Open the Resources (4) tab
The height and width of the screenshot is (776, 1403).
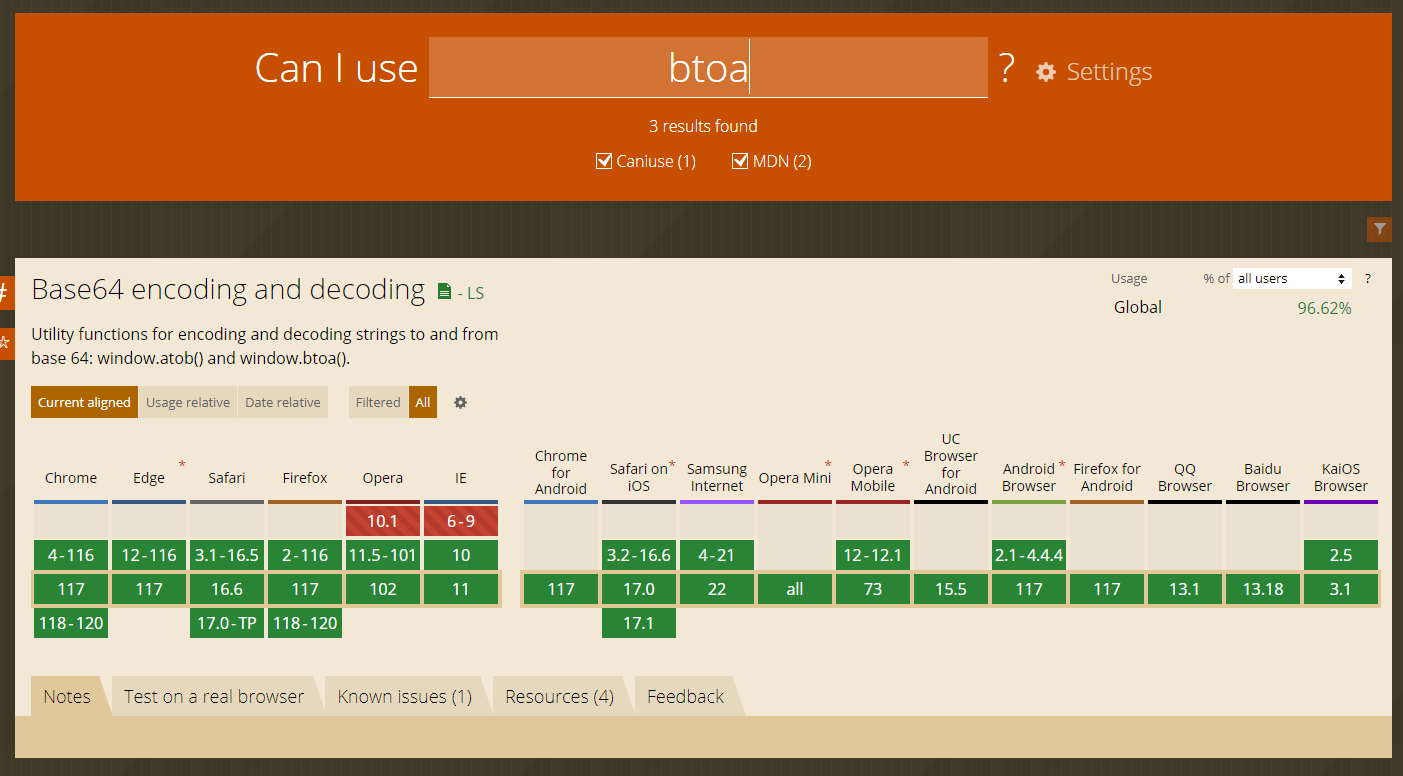point(560,696)
